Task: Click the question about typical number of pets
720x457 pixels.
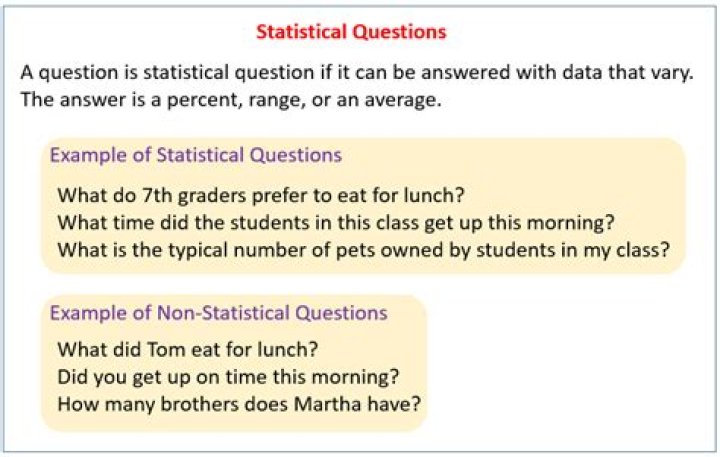Action: click(363, 248)
